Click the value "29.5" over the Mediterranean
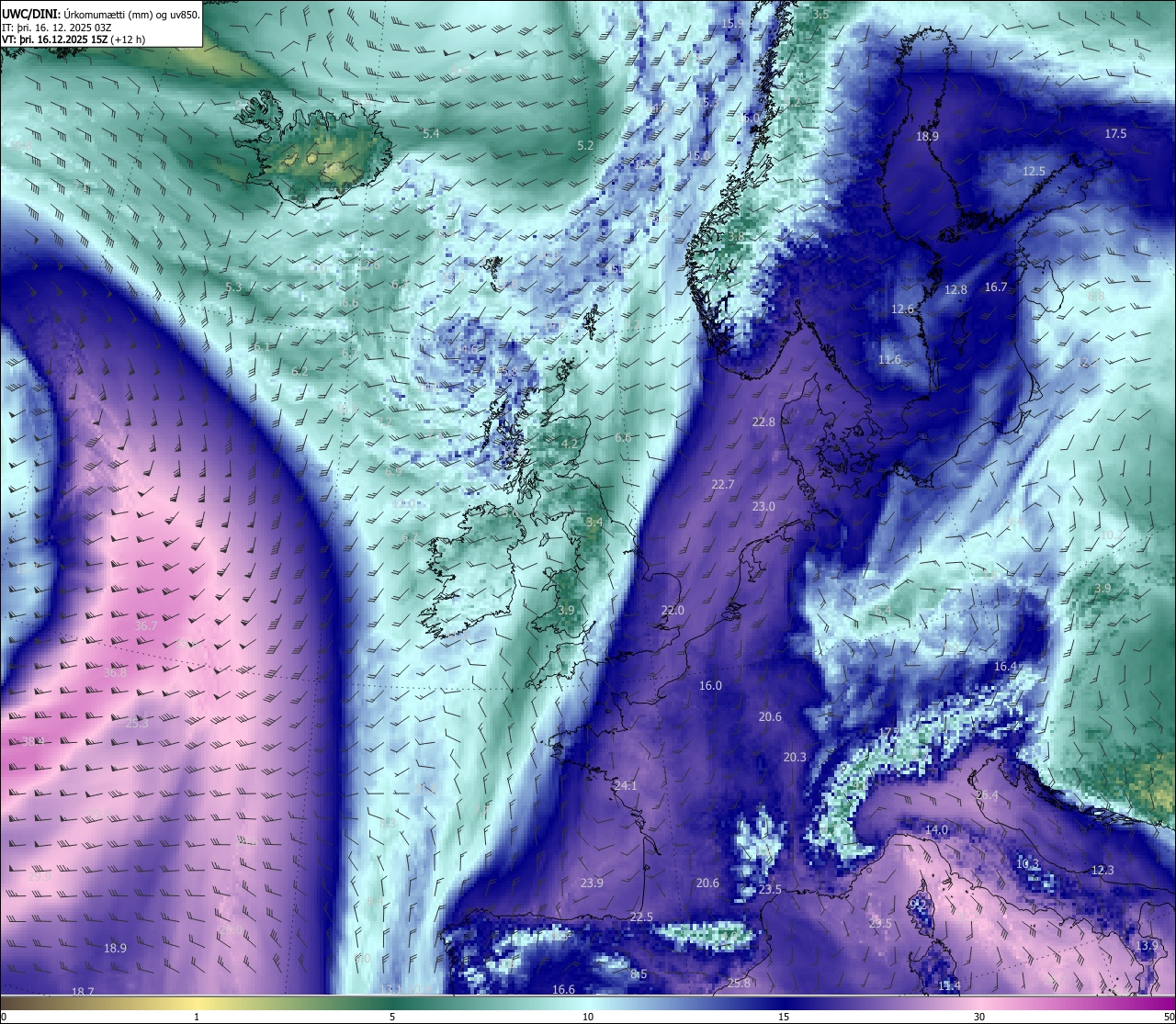The image size is (1176, 1024). [879, 923]
